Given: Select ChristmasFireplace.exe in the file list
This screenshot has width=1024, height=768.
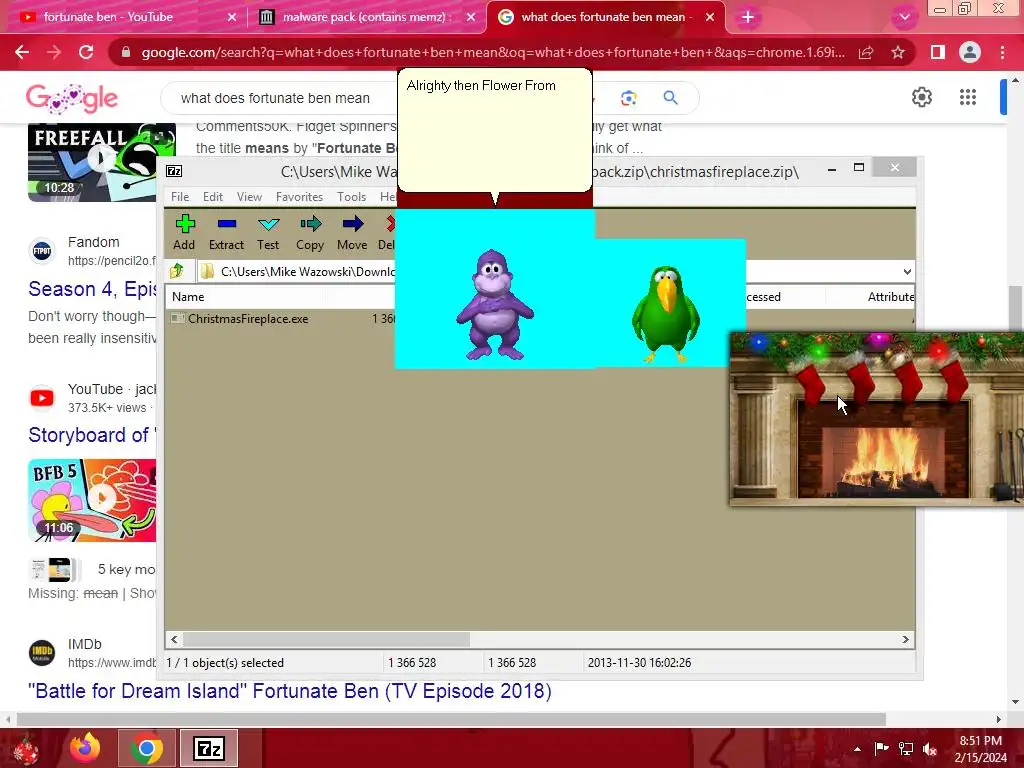Looking at the screenshot, I should 248,319.
